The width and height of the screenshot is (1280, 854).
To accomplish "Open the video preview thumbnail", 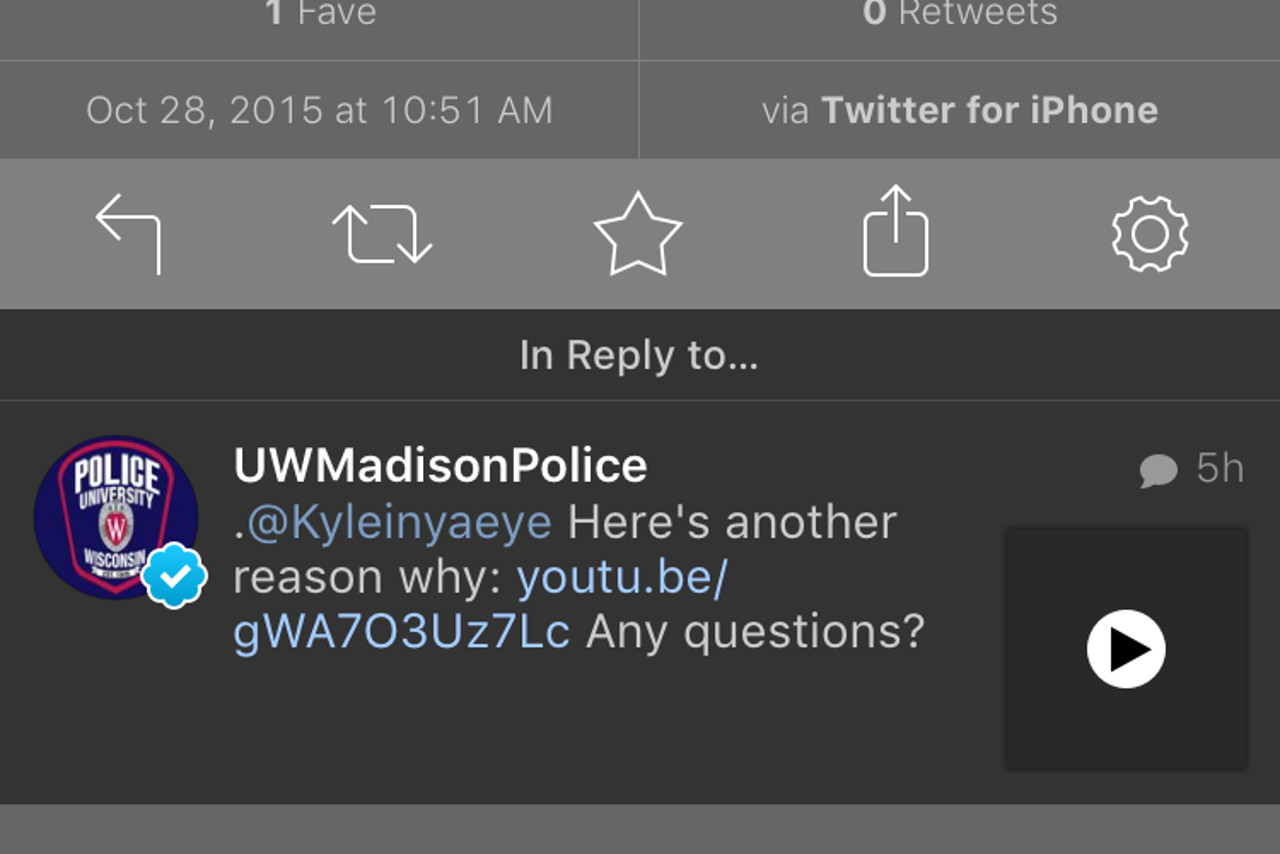I will (x=1126, y=649).
